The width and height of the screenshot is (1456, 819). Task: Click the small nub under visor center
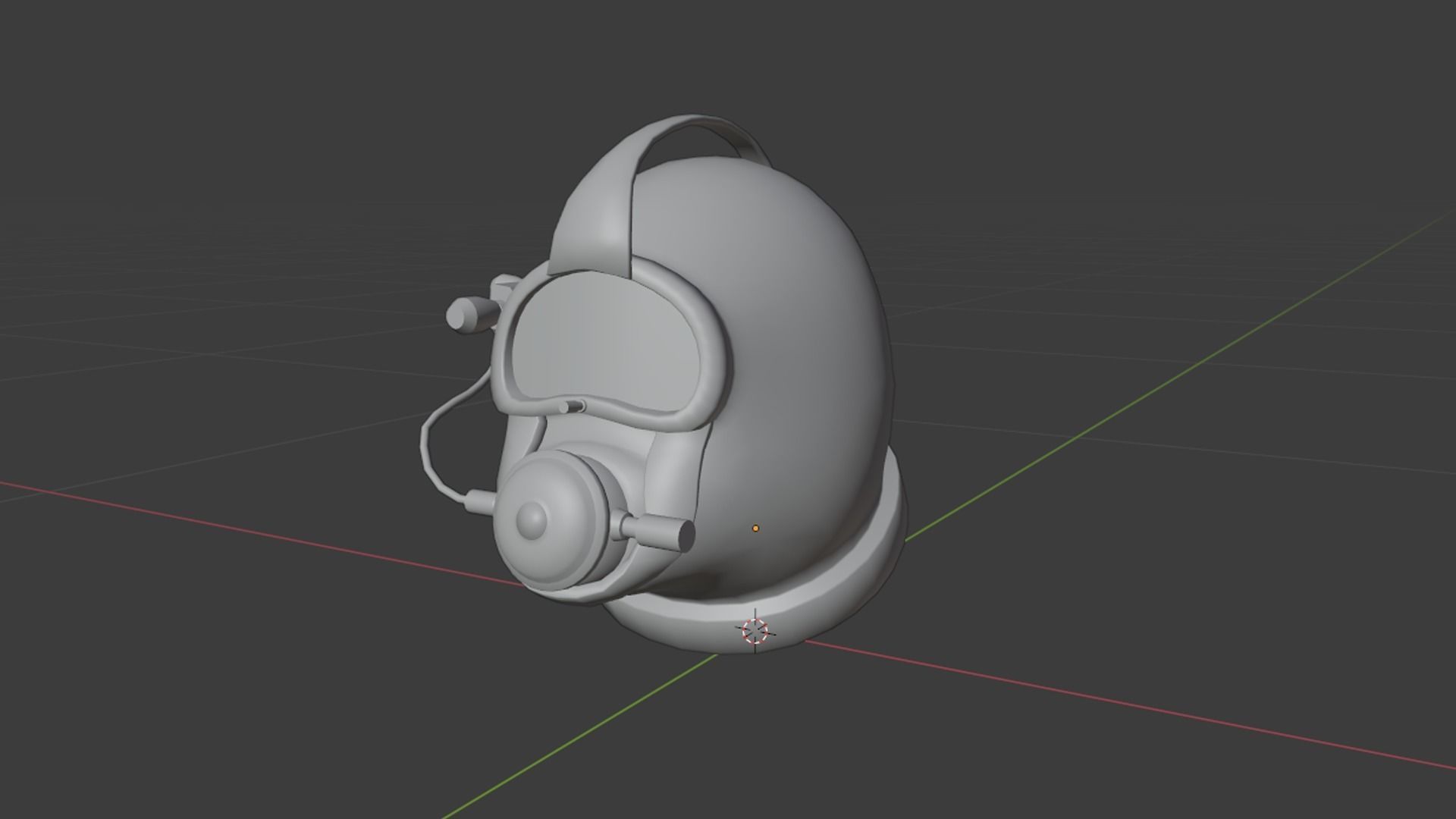point(572,406)
